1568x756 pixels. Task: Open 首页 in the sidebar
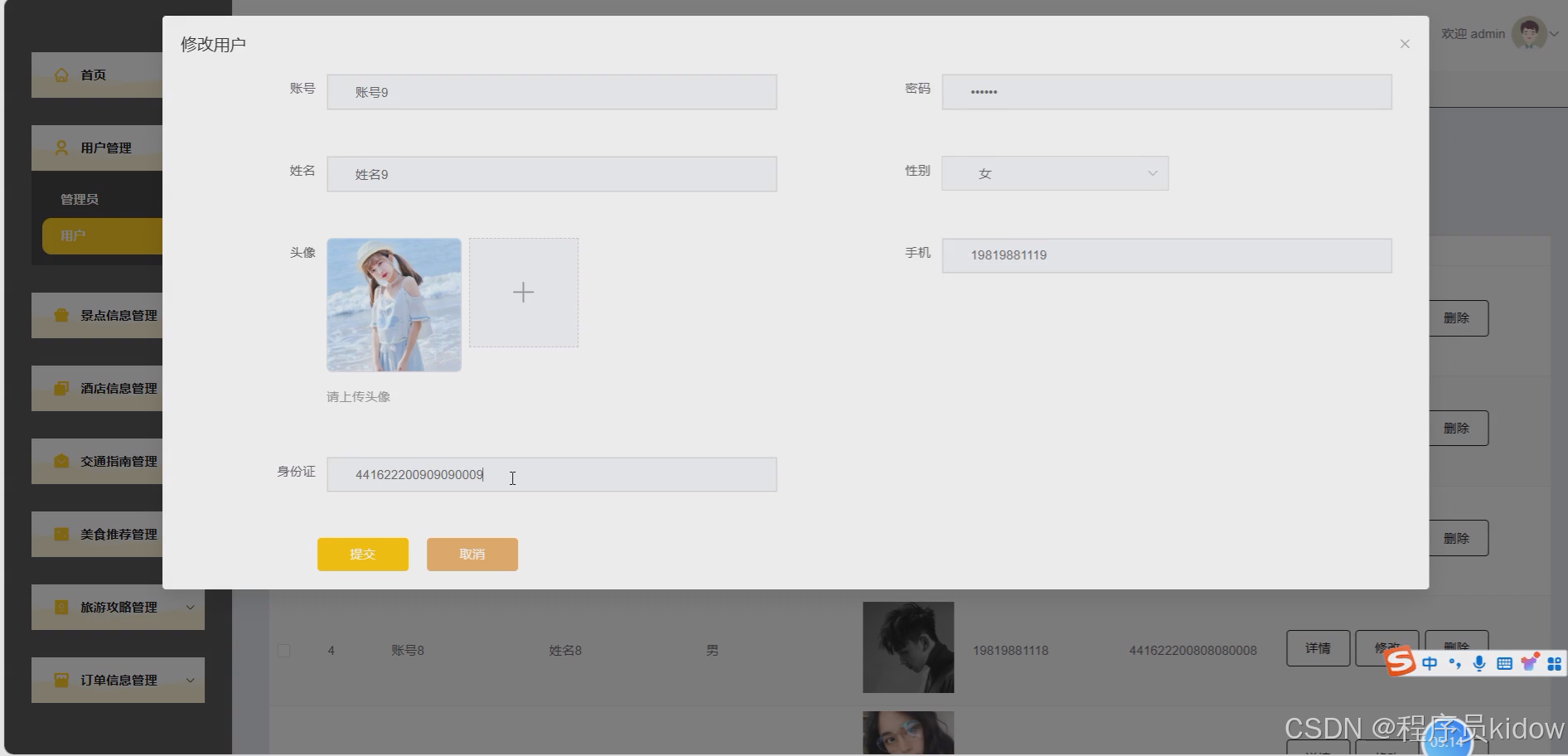point(97,75)
